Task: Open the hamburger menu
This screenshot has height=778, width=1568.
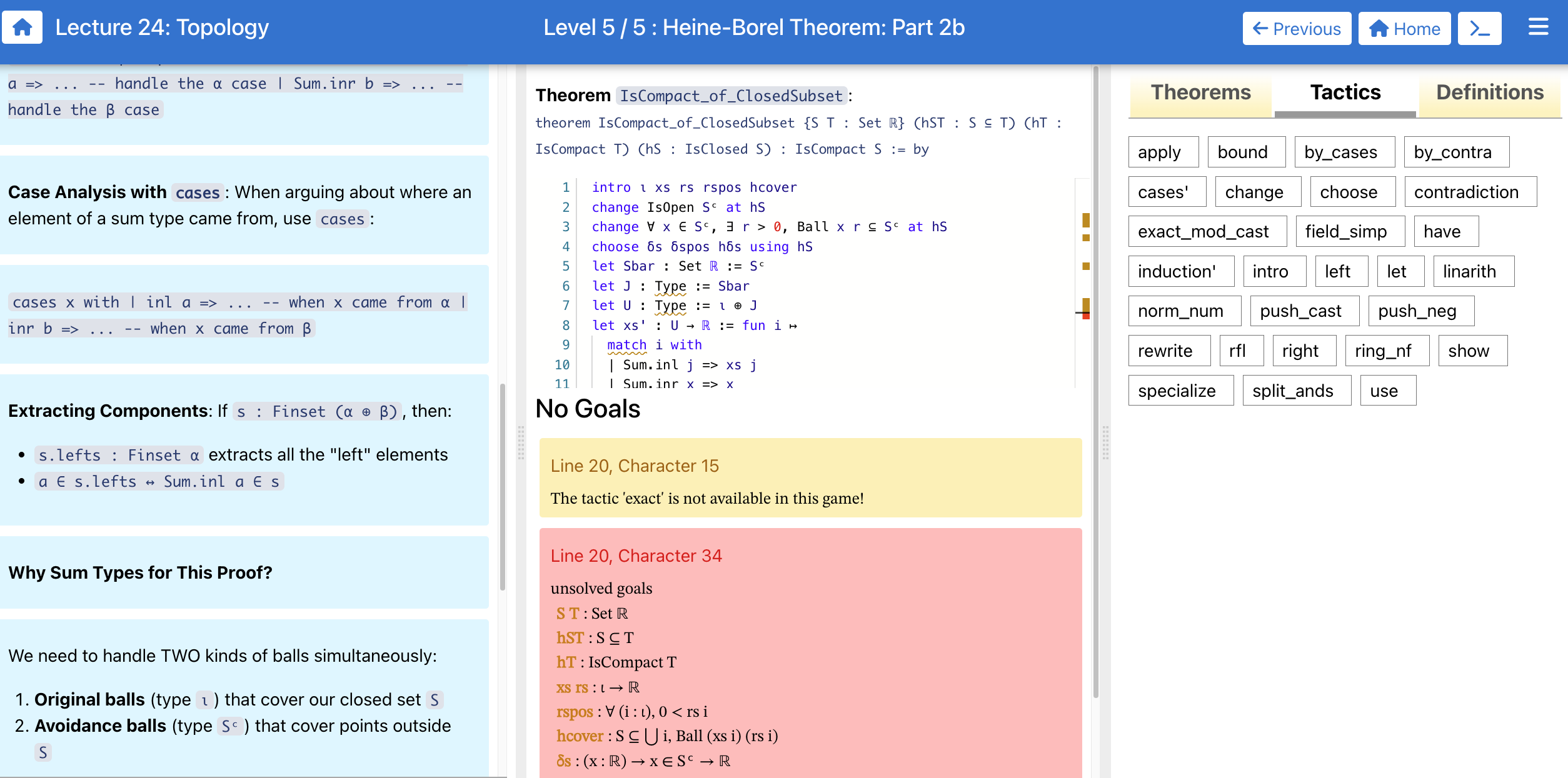Action: click(1538, 27)
